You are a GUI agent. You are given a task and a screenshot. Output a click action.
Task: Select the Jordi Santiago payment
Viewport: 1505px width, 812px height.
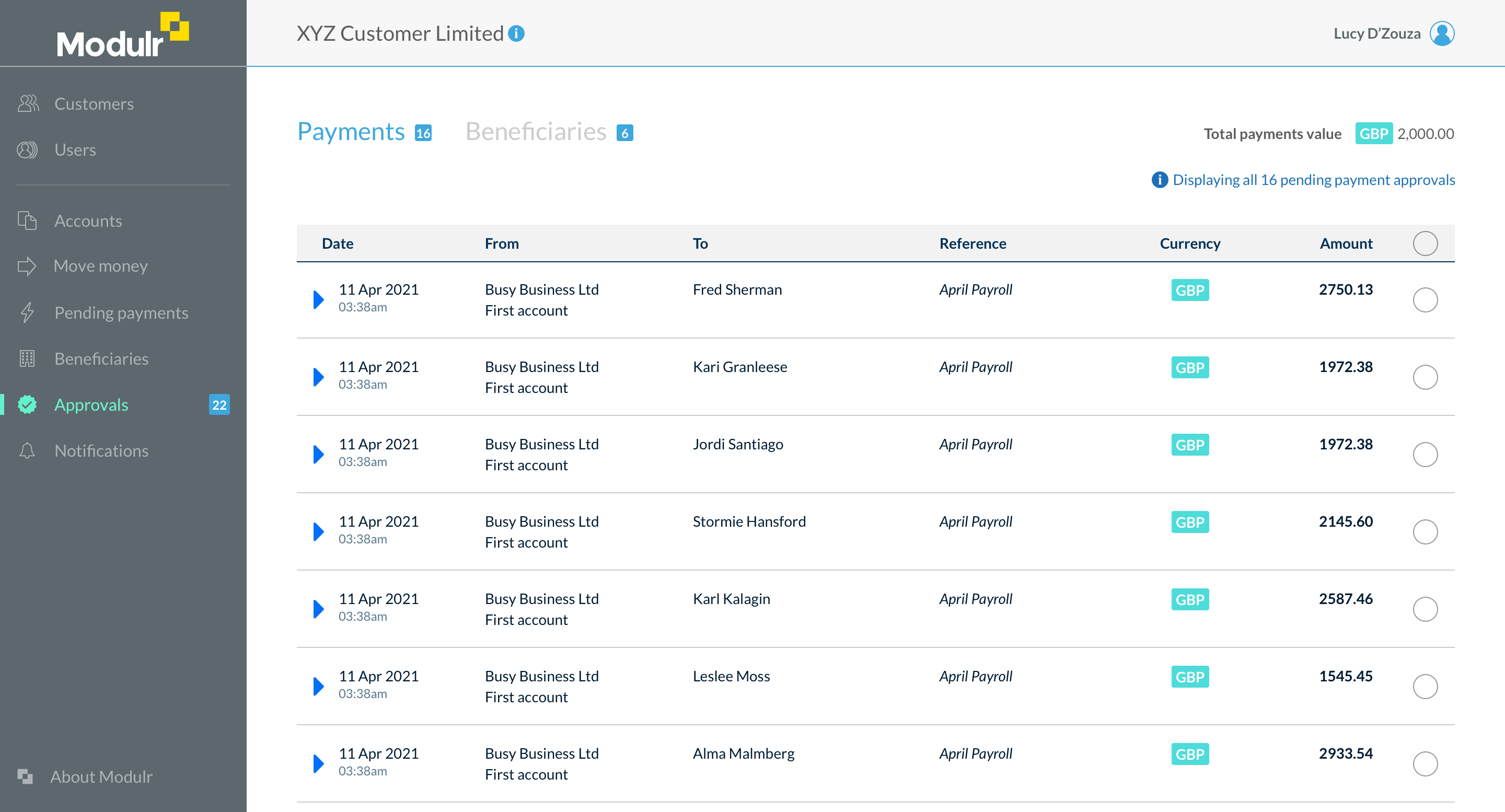click(x=1425, y=455)
